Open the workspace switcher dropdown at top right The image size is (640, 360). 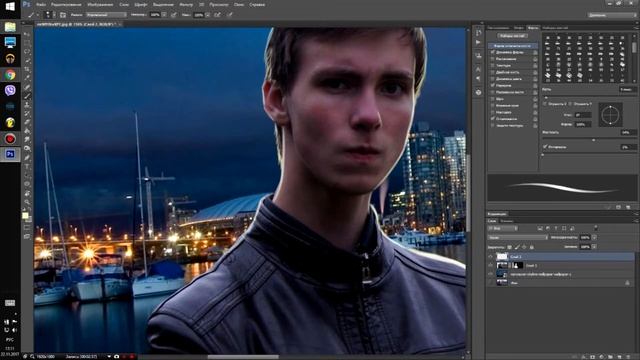pos(612,15)
